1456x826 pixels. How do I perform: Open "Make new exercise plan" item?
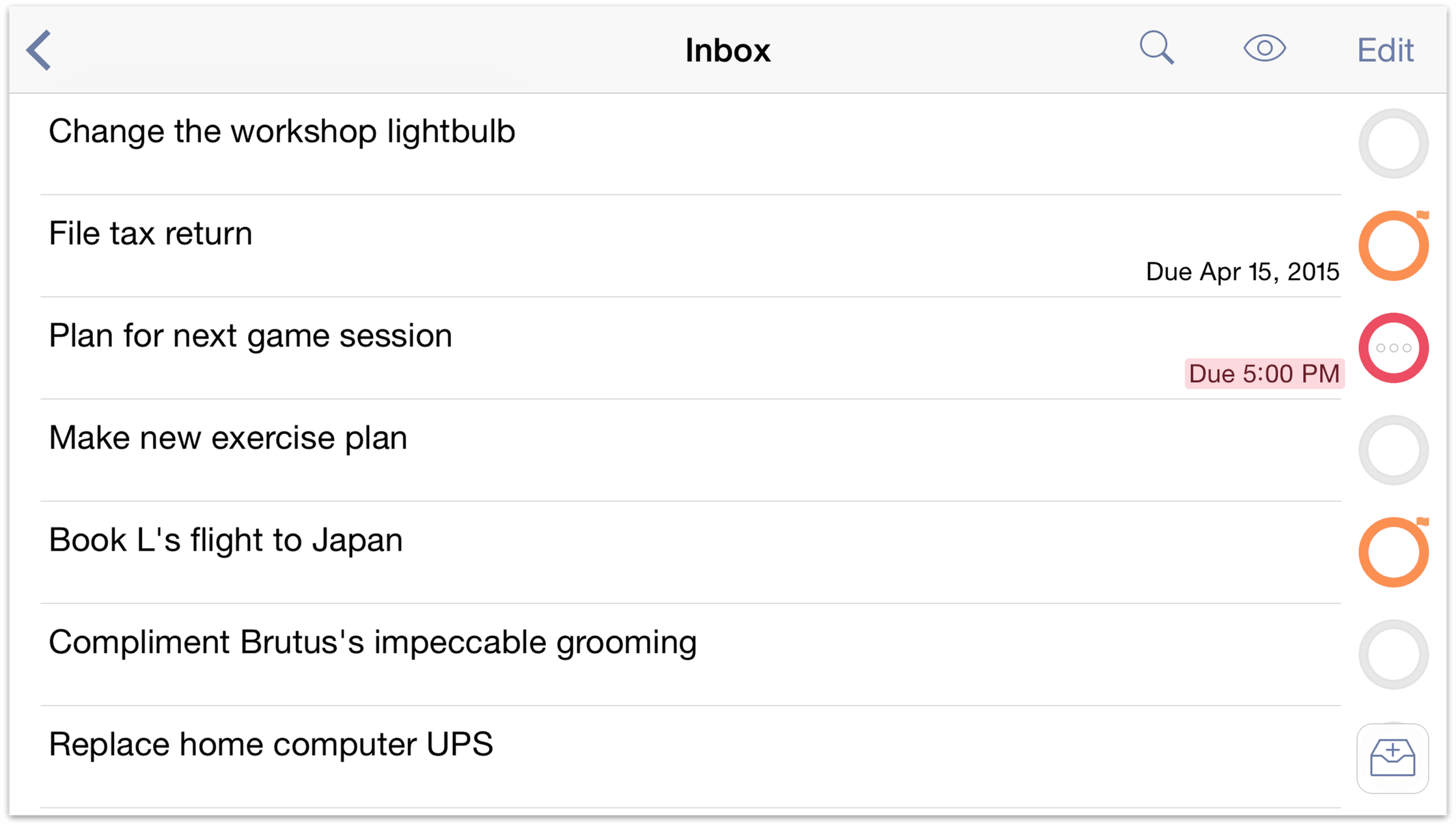pos(228,438)
